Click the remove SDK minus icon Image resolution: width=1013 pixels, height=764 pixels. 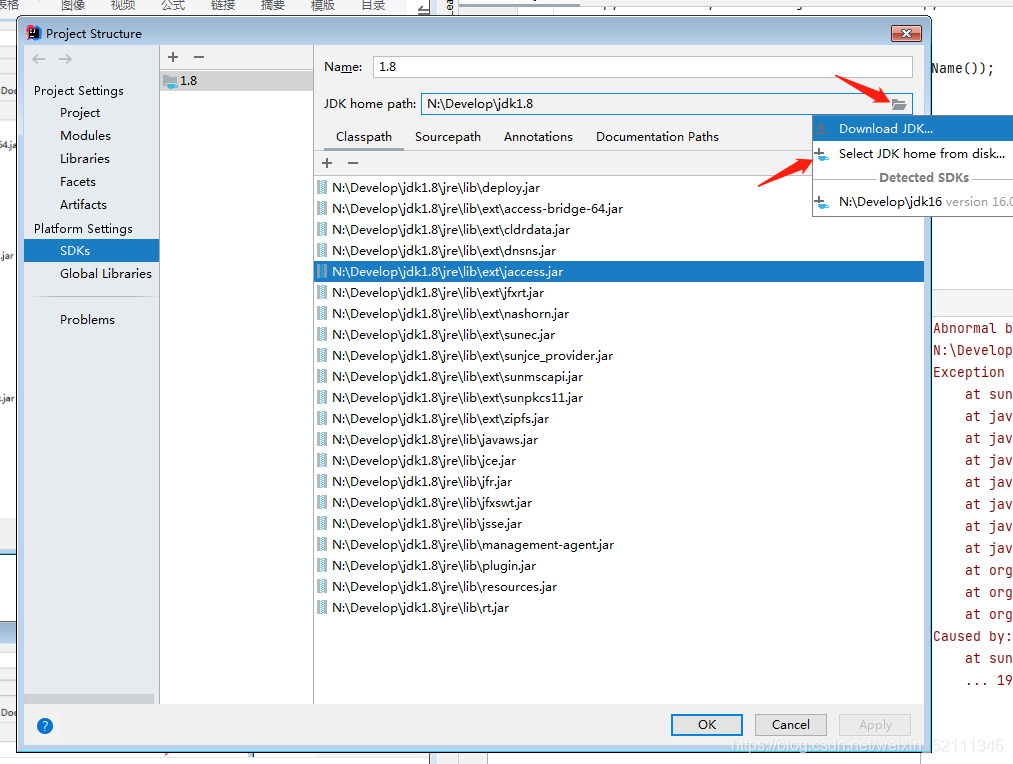click(199, 57)
